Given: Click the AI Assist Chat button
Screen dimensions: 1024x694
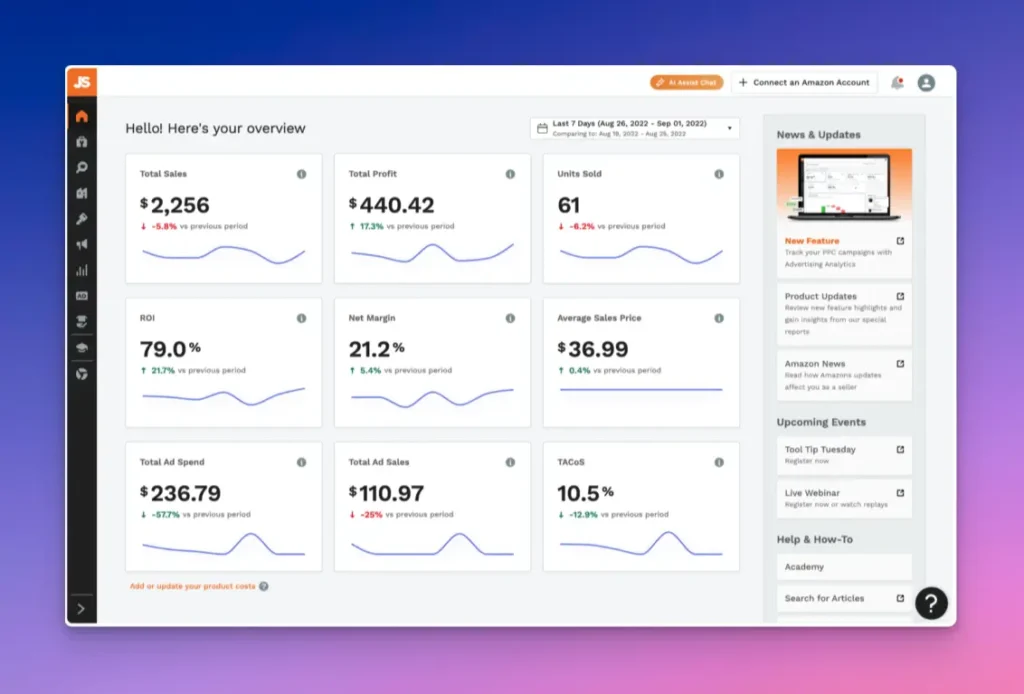Looking at the screenshot, I should [x=686, y=82].
